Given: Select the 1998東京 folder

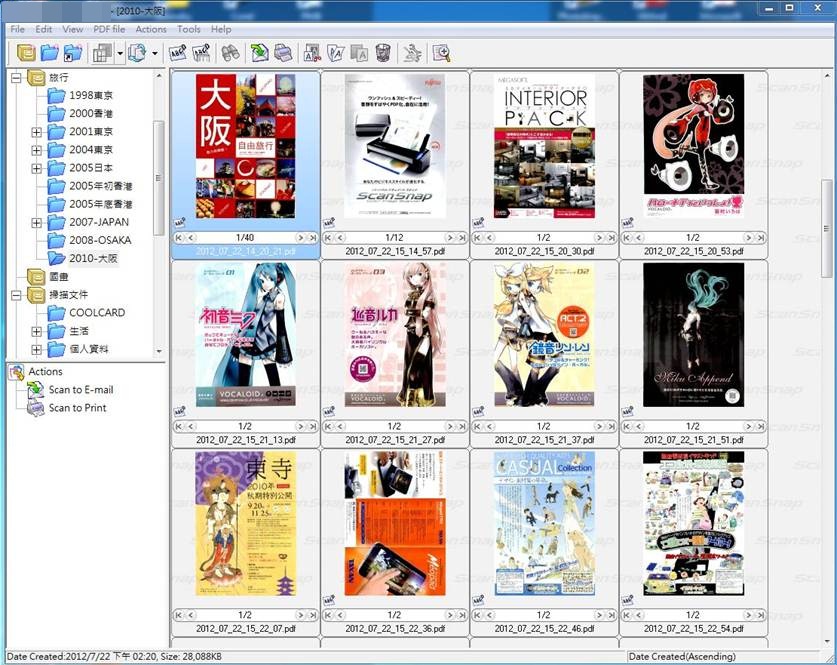Looking at the screenshot, I should point(91,96).
